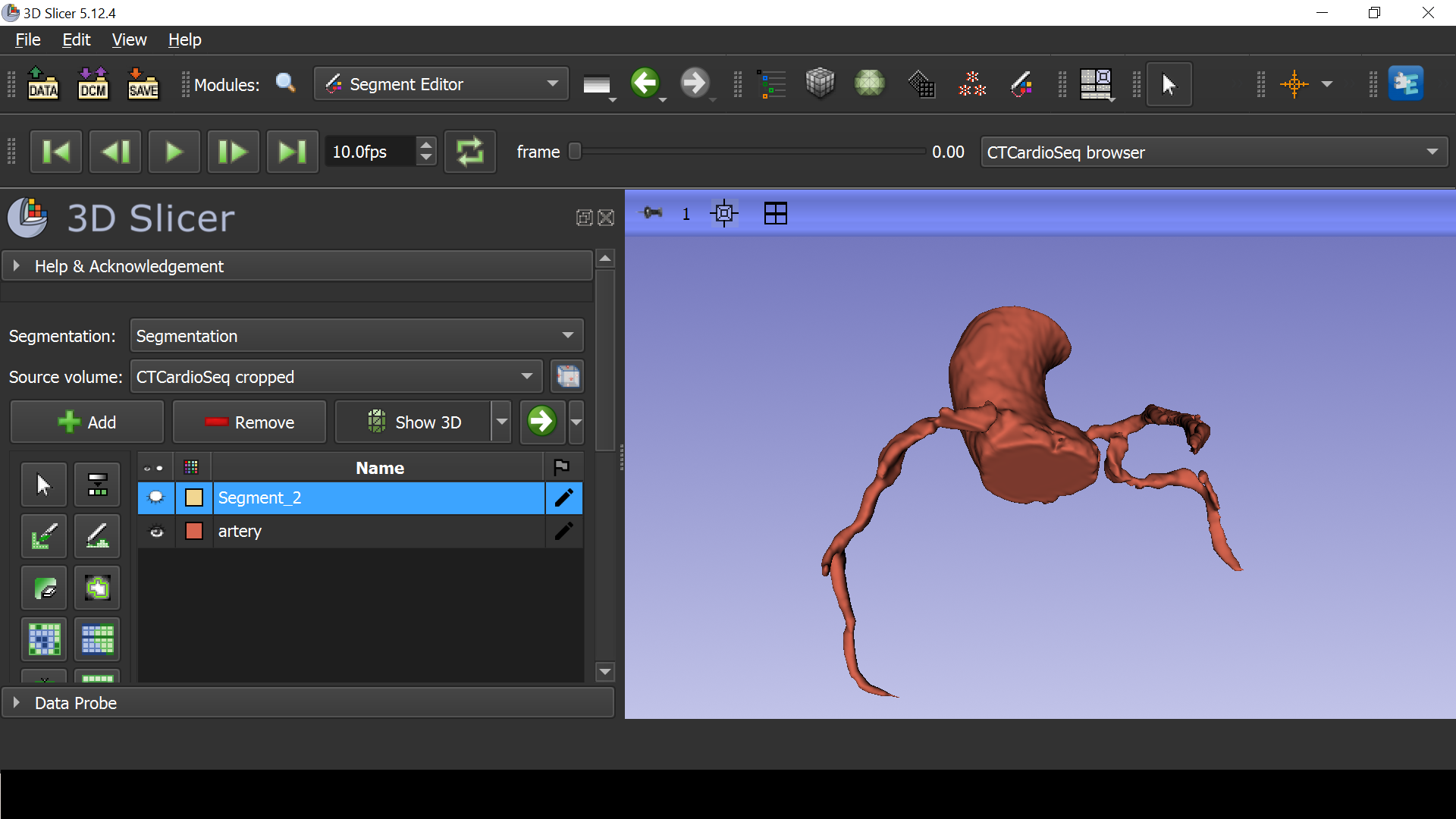The width and height of the screenshot is (1456, 819).
Task: Click the Remove segment button
Action: coord(249,422)
